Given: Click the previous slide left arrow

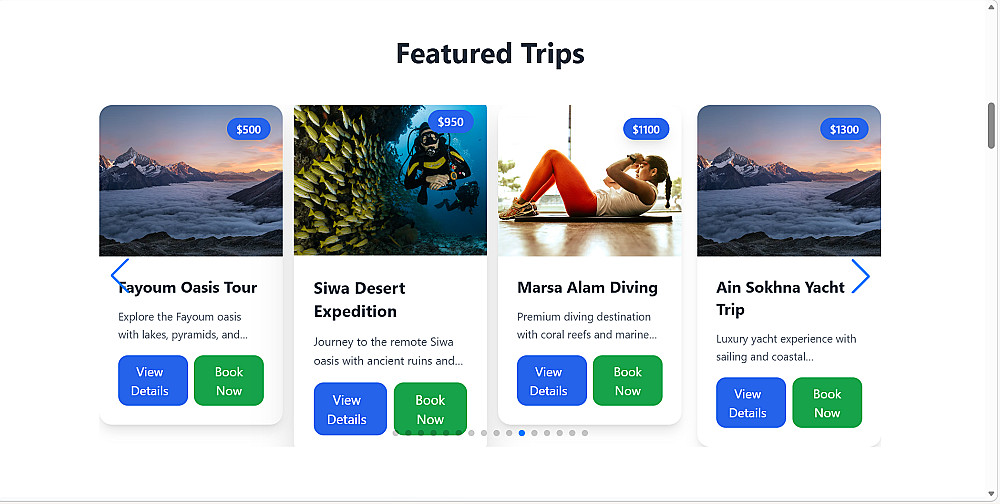Looking at the screenshot, I should 120,276.
